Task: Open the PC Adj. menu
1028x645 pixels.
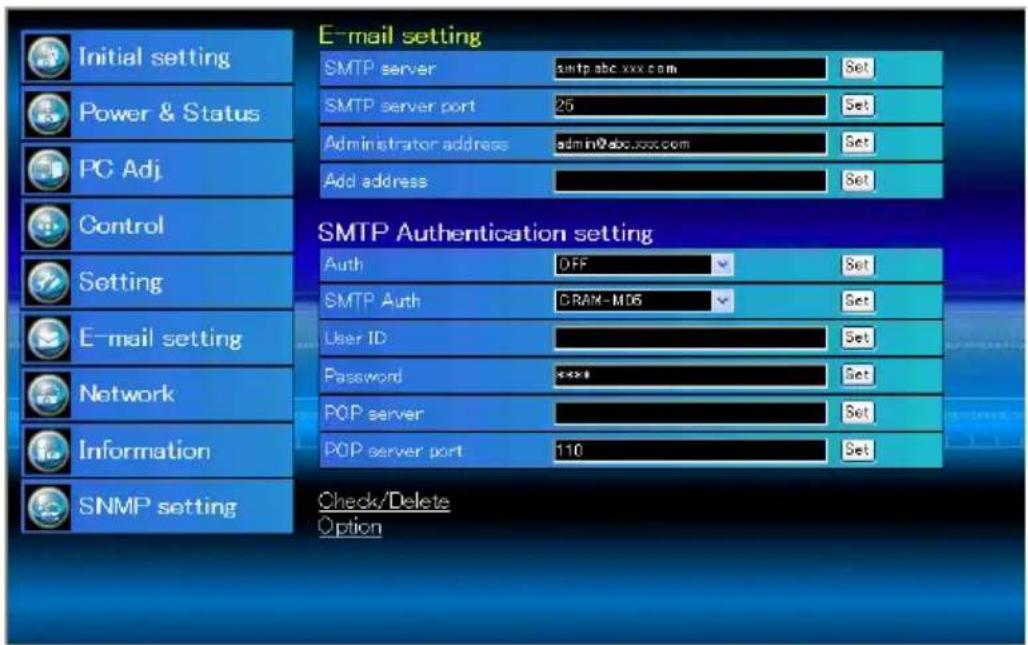Action: point(157,170)
